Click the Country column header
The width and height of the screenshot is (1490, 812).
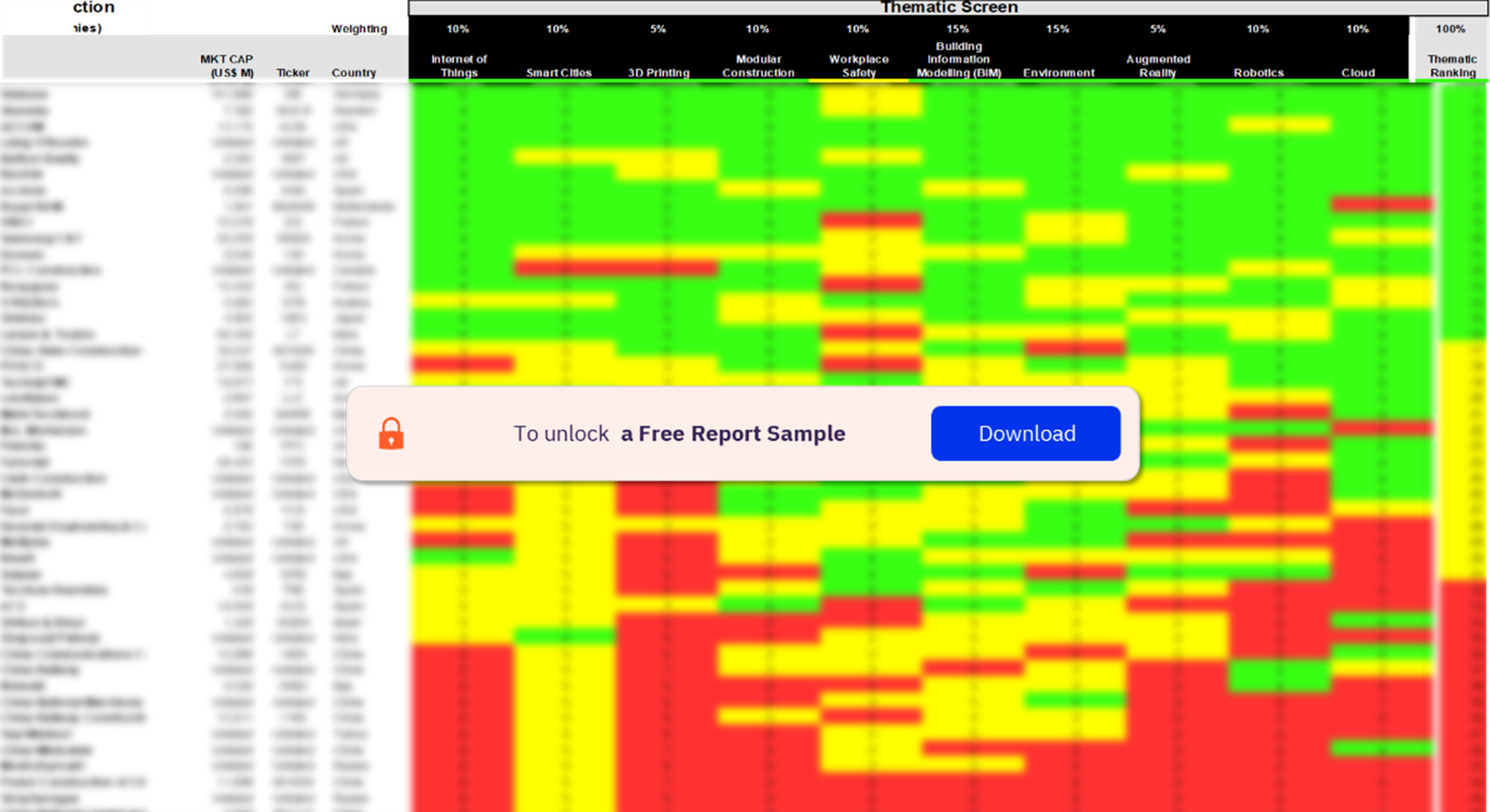[x=353, y=72]
